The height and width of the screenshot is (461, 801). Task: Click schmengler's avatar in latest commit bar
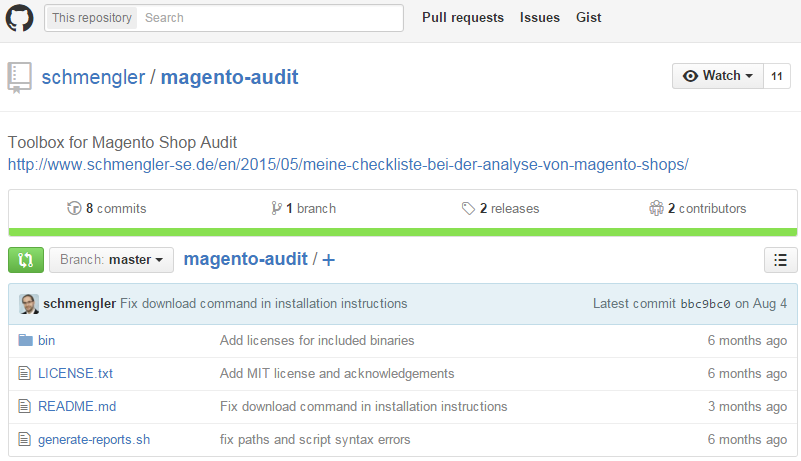click(x=29, y=304)
